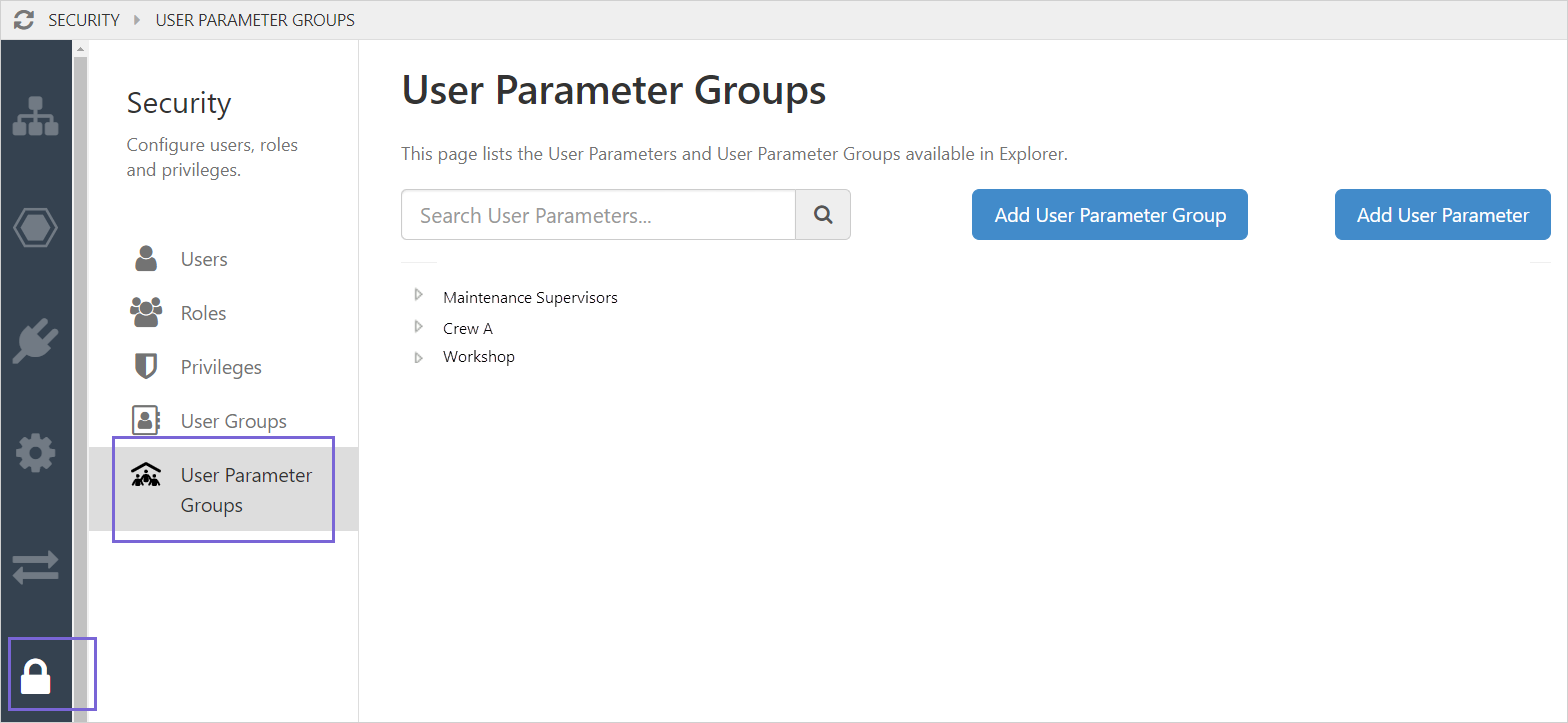Viewport: 1568px width, 723px height.
Task: Focus the Search User Parameters field
Action: (x=598, y=215)
